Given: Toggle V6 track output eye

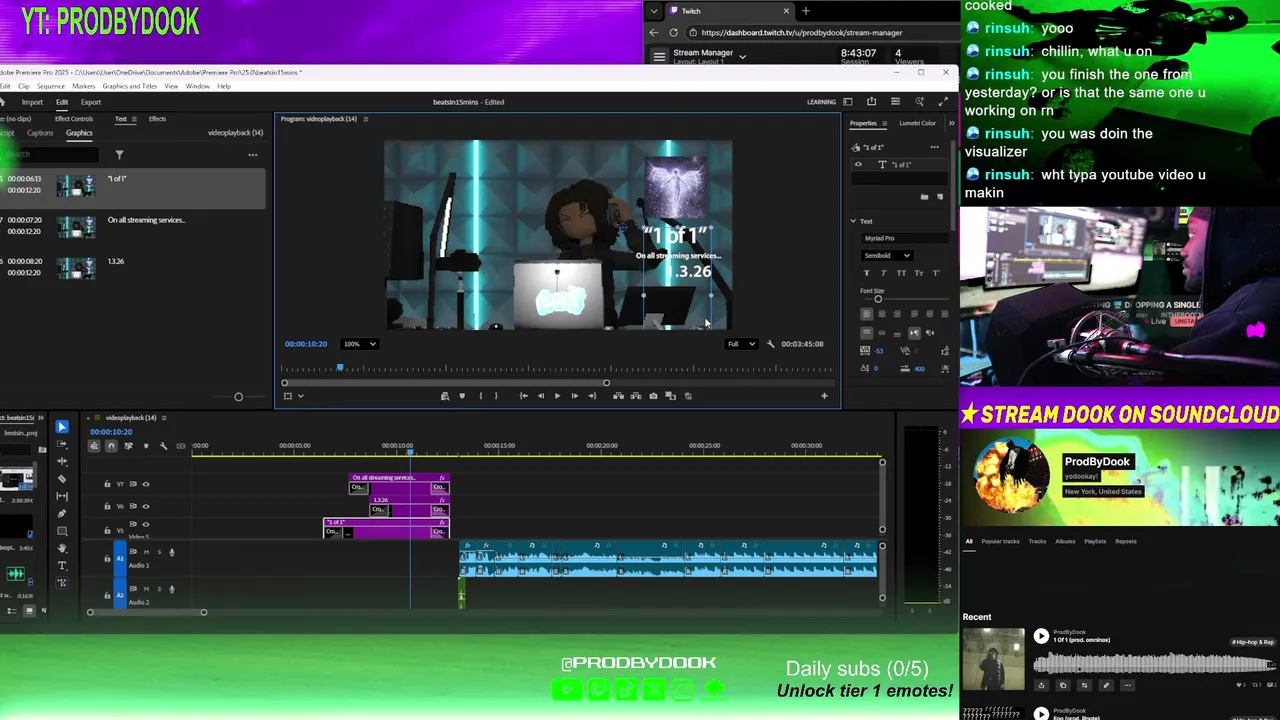Looking at the screenshot, I should [146, 506].
